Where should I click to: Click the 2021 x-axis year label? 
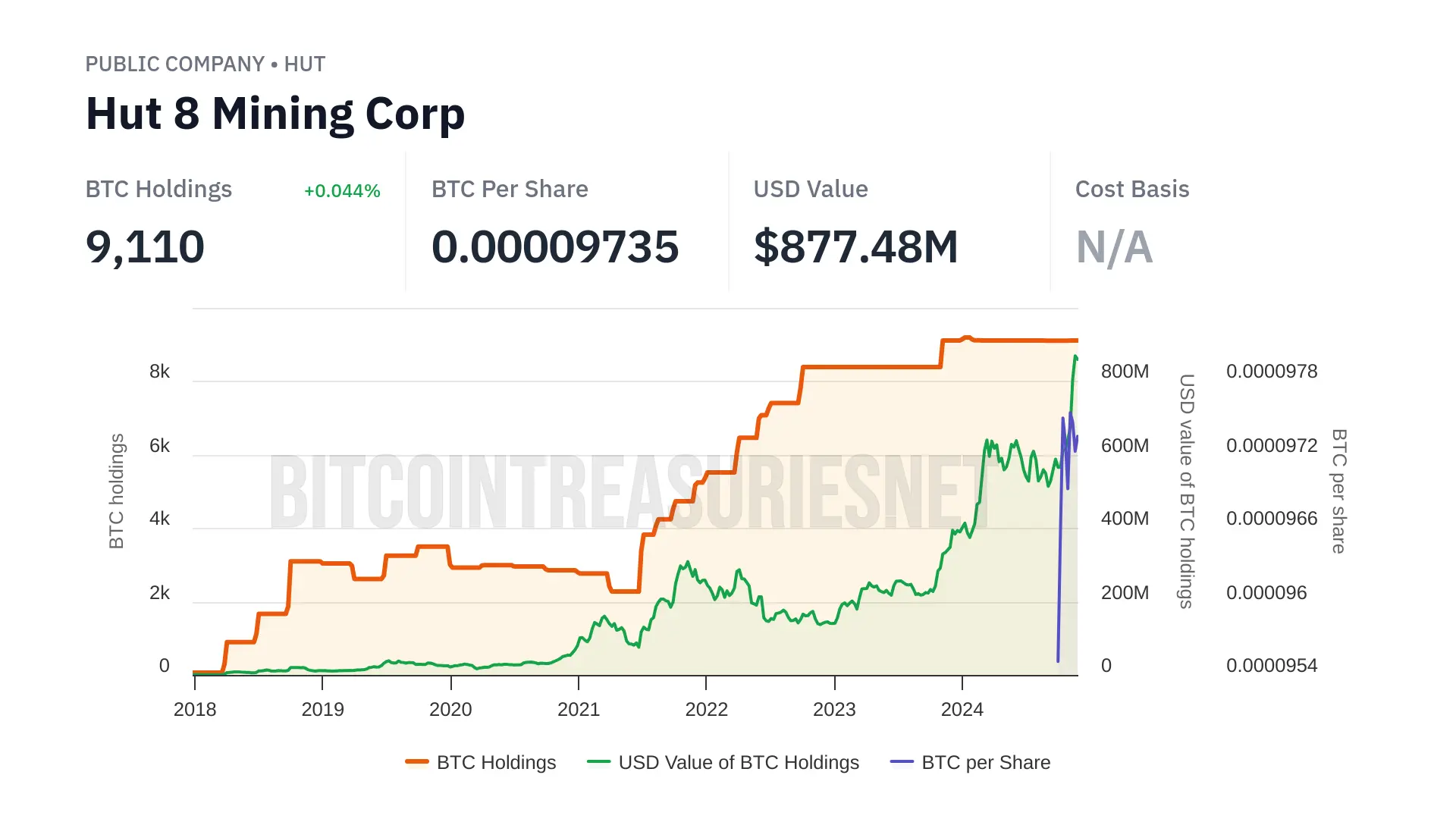click(579, 710)
